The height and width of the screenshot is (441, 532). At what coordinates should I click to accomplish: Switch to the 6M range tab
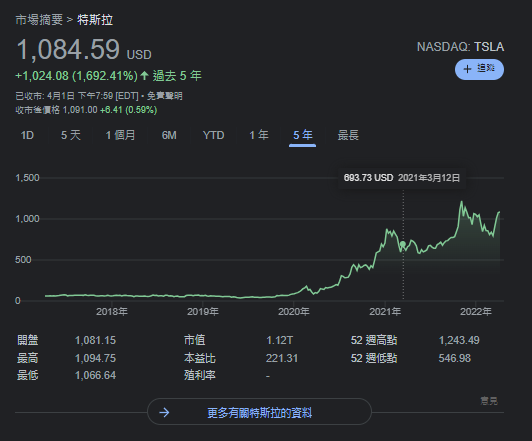(169, 135)
